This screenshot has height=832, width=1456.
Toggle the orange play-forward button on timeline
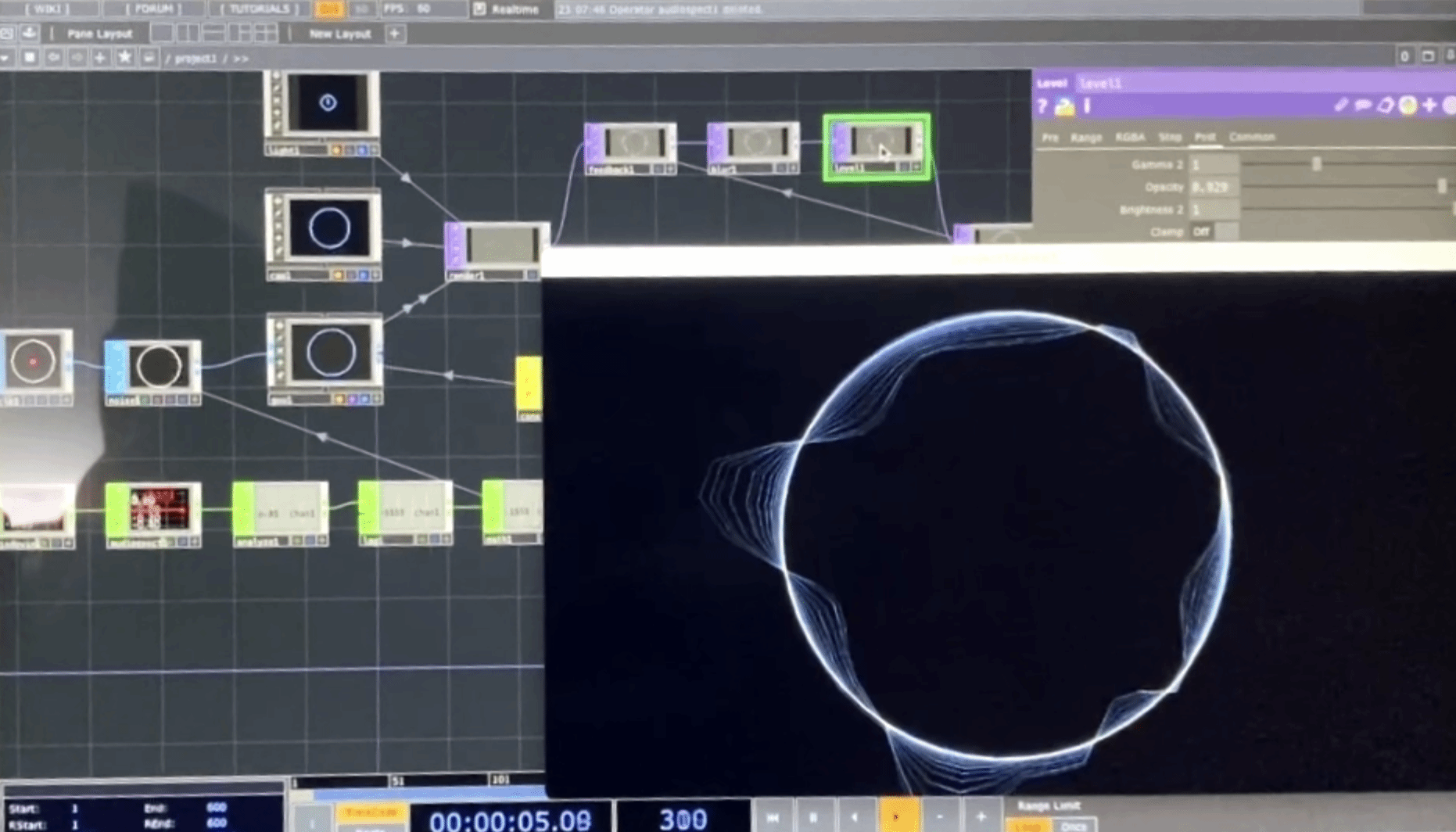coord(898,816)
